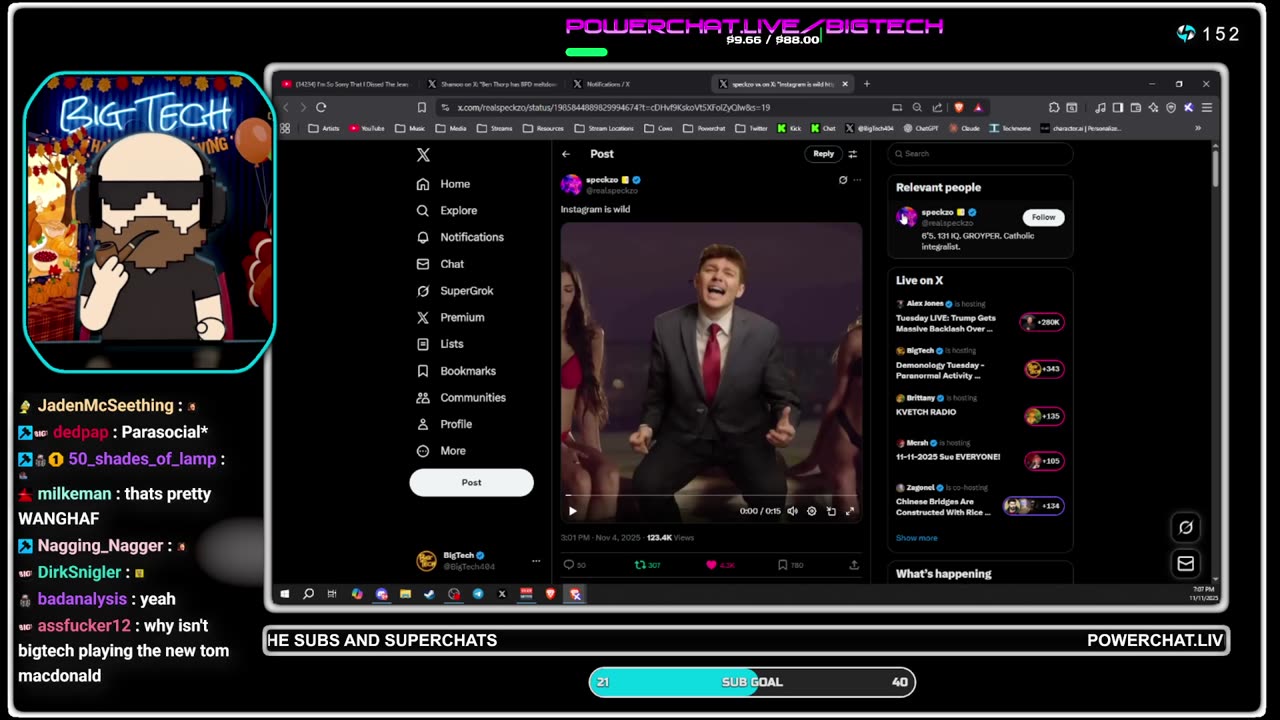Open 11-11-2025 Sue EVERYONE live
Image resolution: width=1280 pixels, height=720 pixels.
[980, 455]
